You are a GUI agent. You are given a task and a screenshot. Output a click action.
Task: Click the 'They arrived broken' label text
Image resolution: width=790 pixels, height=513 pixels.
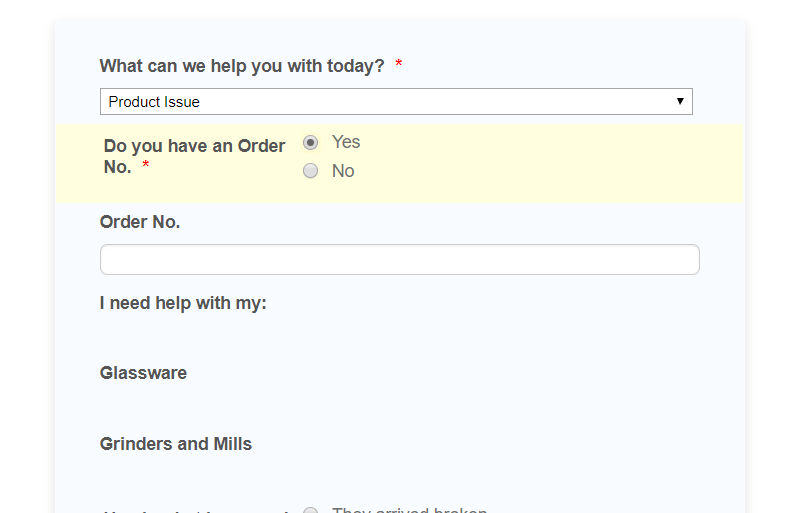[409, 510]
